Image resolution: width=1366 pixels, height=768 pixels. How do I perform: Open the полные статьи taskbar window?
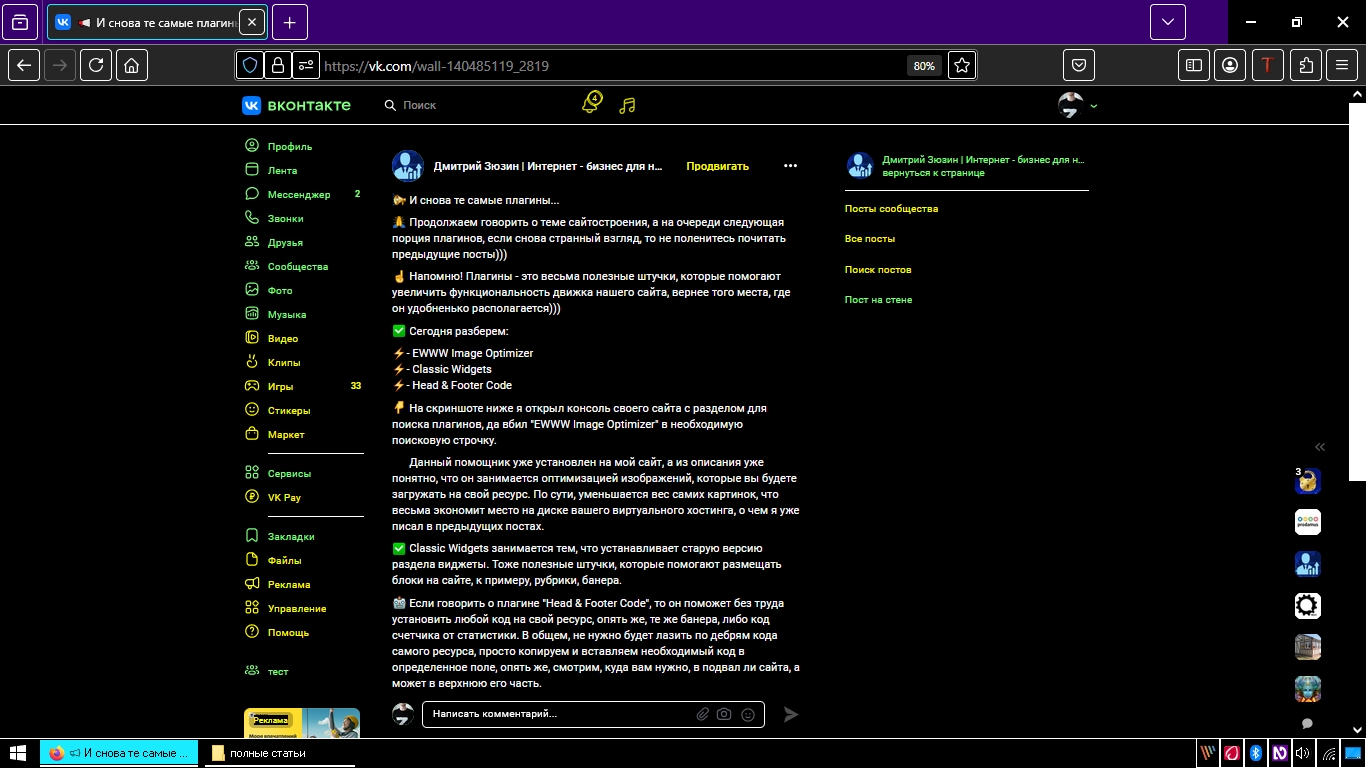pyautogui.click(x=282, y=753)
